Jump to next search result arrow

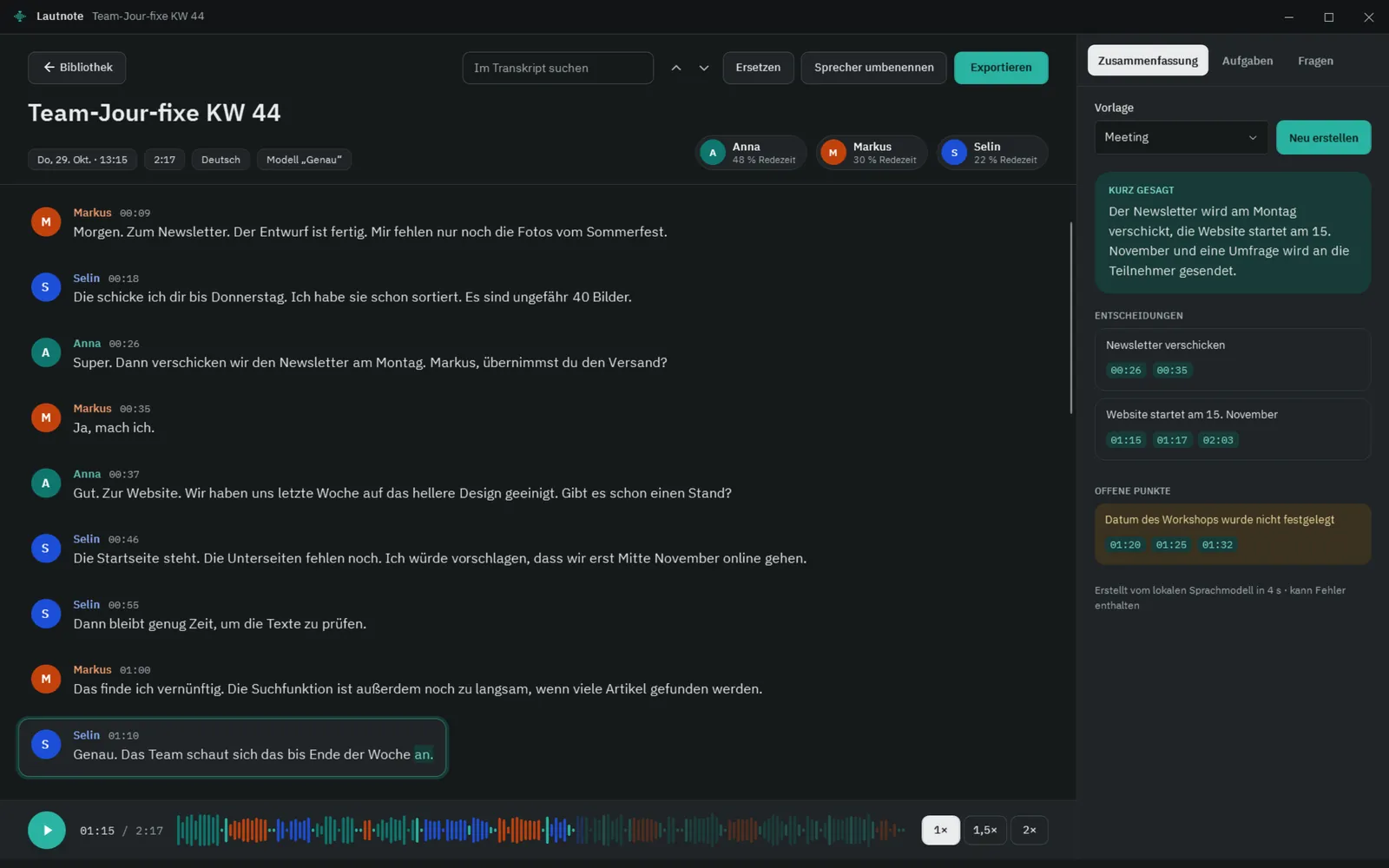click(x=704, y=68)
